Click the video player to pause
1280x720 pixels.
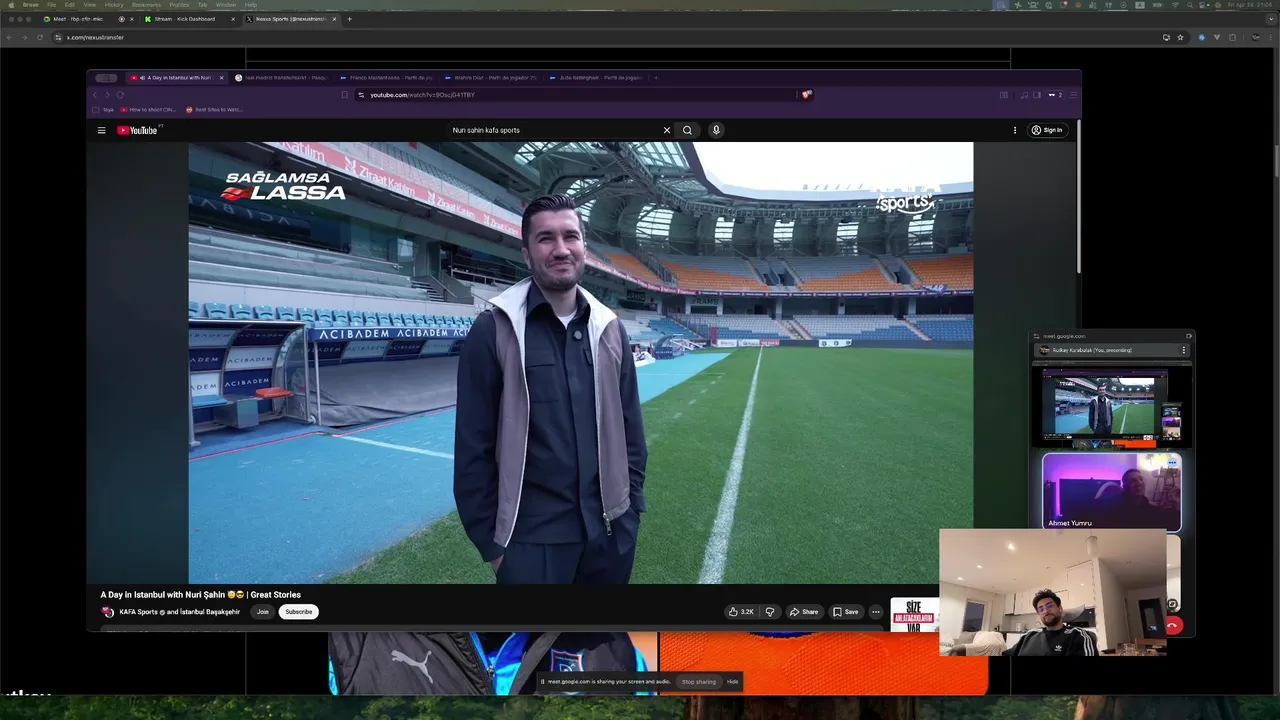point(580,362)
